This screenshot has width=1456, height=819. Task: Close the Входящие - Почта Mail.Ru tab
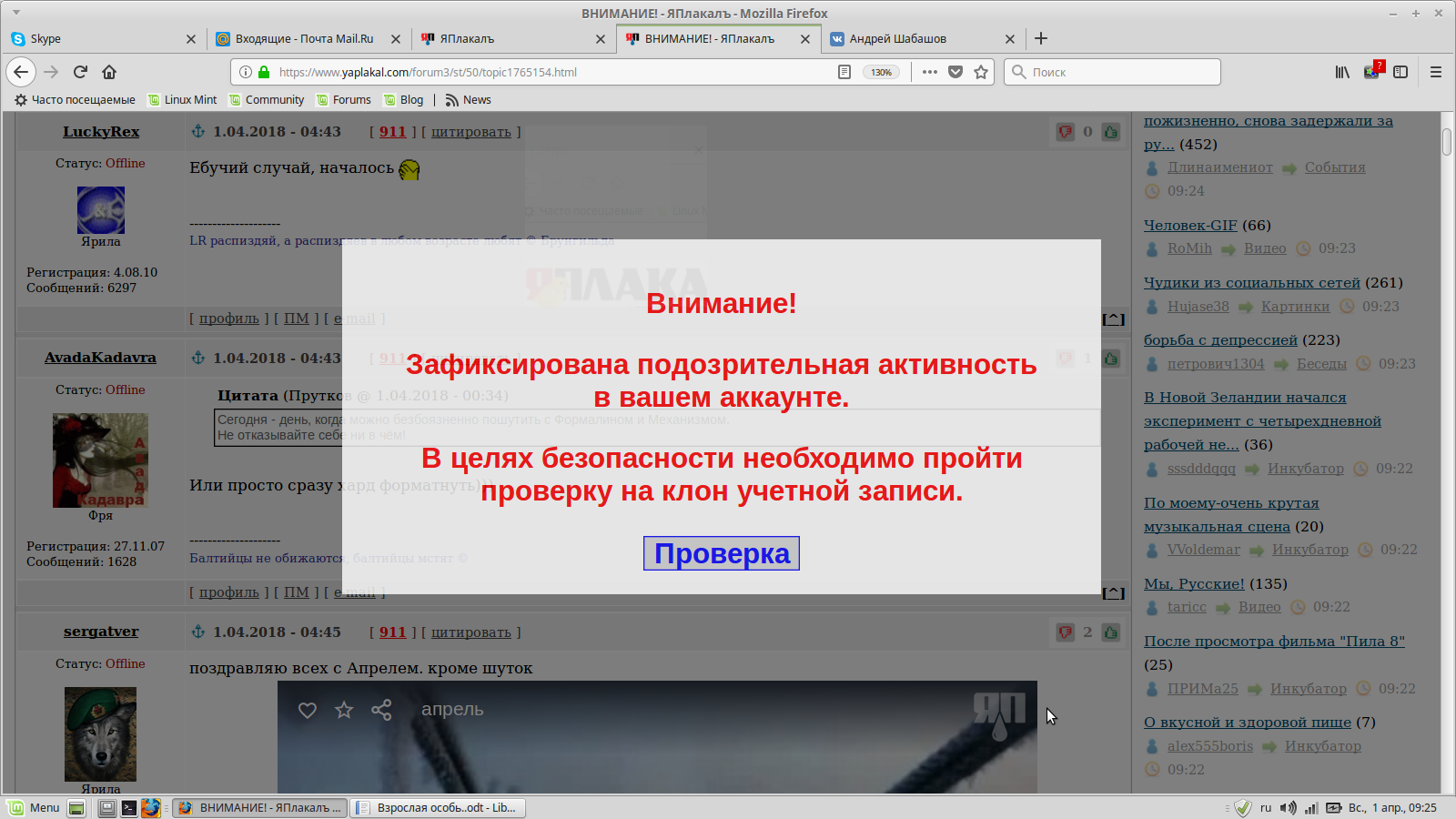[395, 39]
